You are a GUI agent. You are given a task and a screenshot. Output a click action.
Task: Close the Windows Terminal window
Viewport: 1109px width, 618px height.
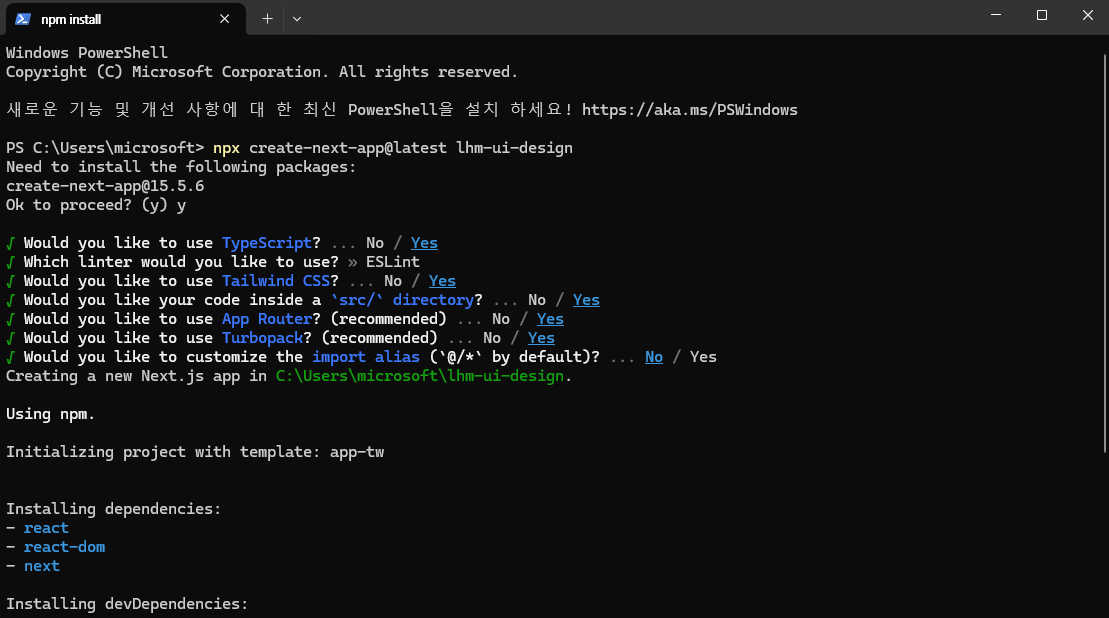pyautogui.click(x=1087, y=15)
